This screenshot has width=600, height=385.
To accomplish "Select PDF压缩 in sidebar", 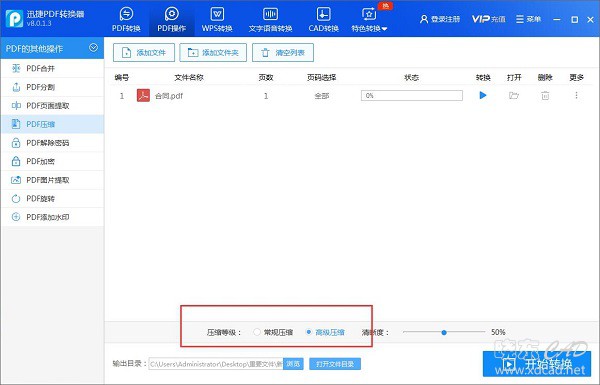I will [52, 124].
